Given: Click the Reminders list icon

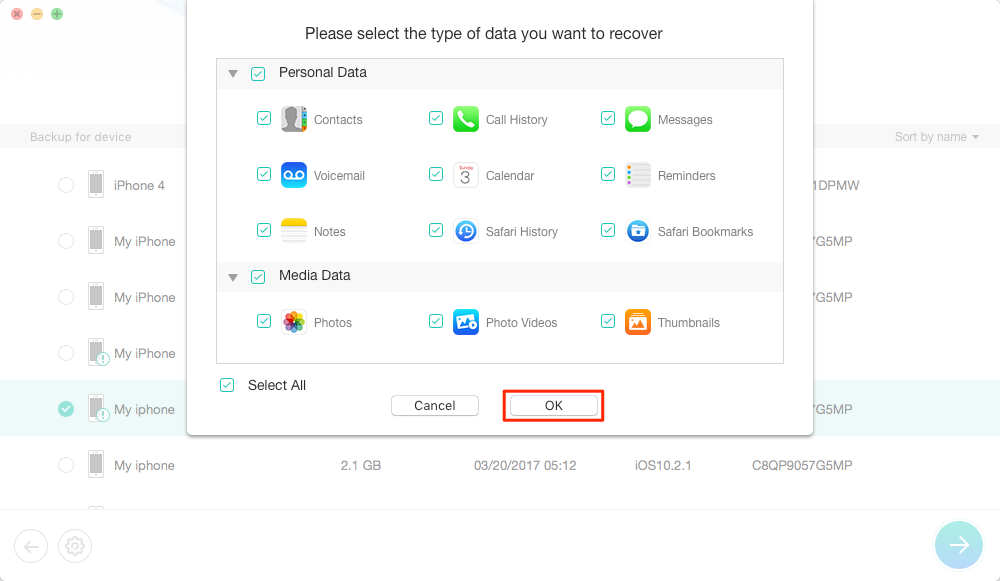Looking at the screenshot, I should click(x=638, y=175).
